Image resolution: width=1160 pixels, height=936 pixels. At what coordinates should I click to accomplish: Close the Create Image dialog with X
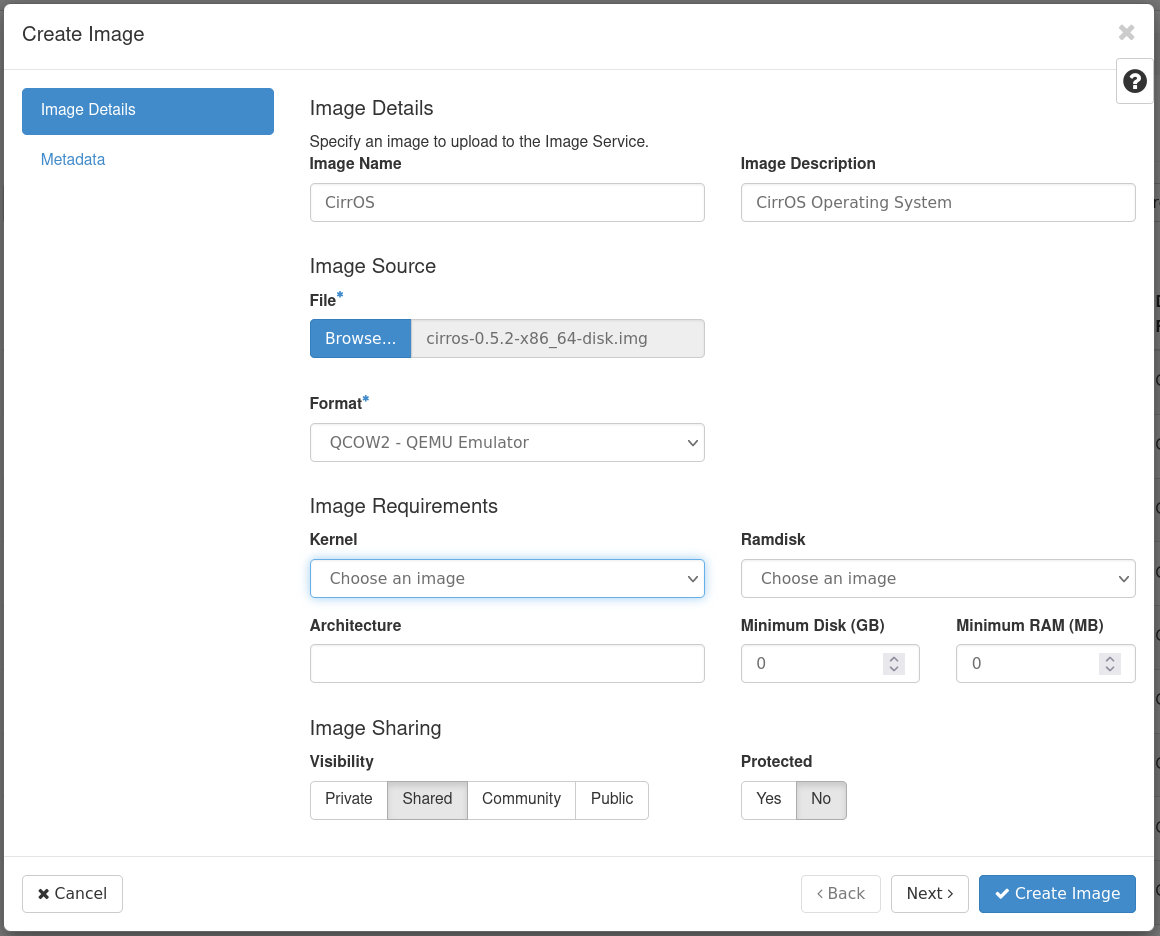point(1126,33)
